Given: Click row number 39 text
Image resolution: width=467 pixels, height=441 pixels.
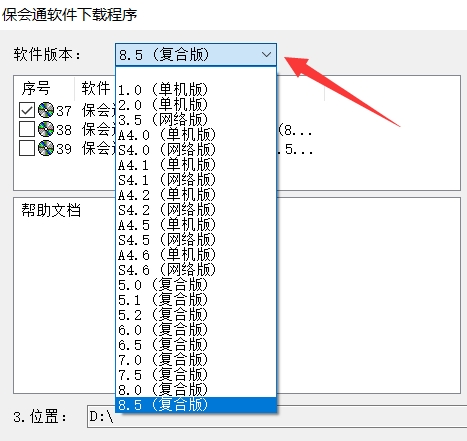Looking at the screenshot, I should pos(64,149).
